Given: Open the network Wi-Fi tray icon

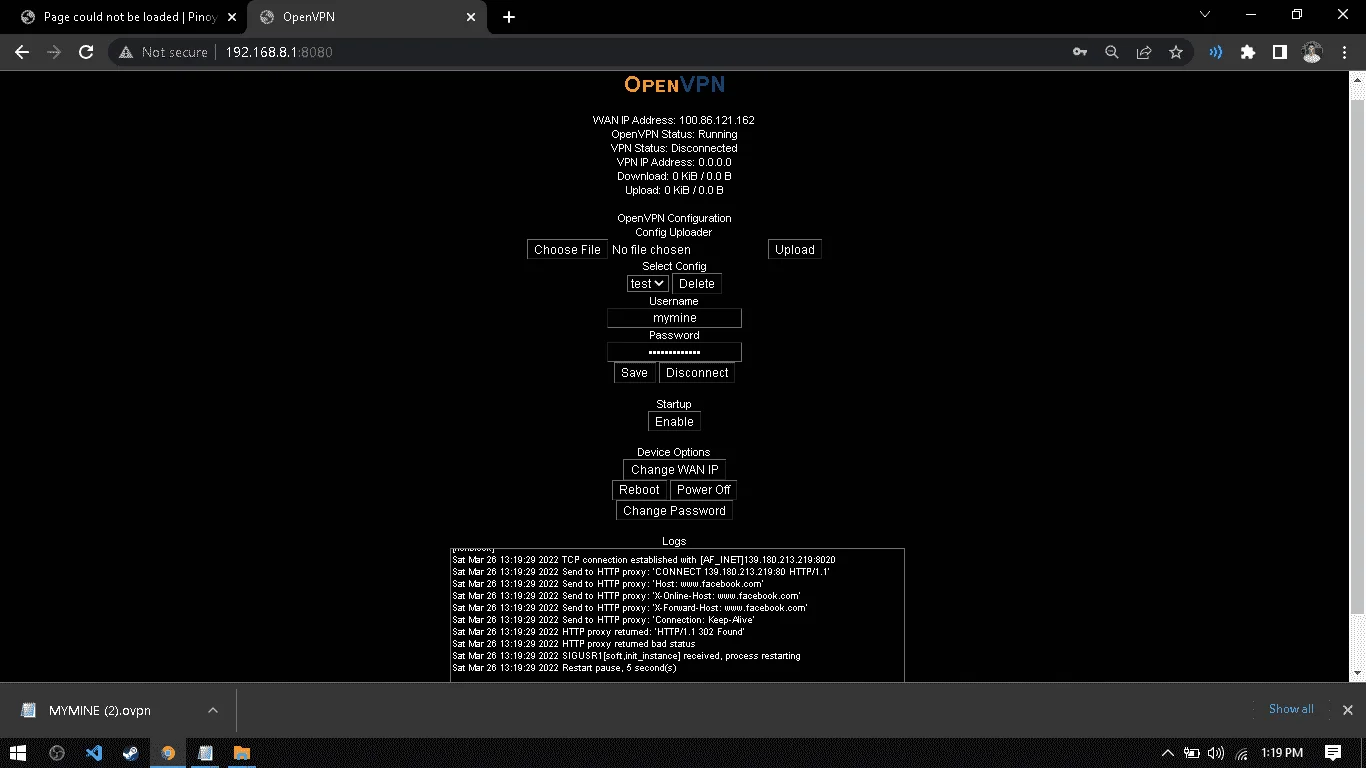Looking at the screenshot, I should (1241, 753).
